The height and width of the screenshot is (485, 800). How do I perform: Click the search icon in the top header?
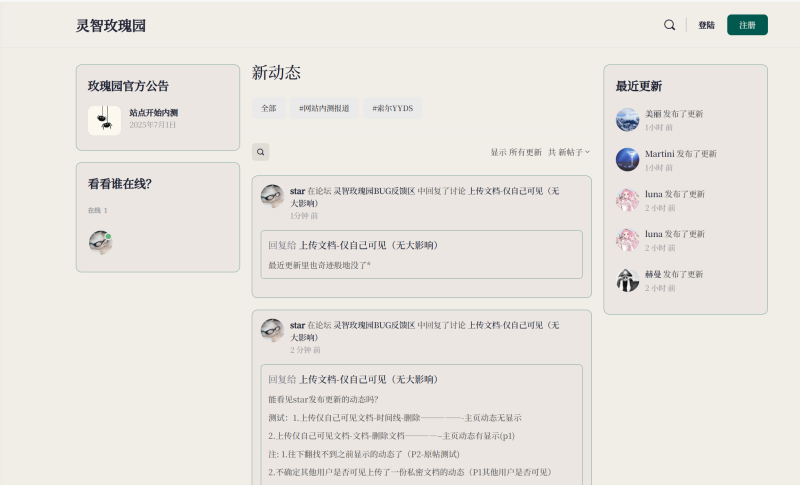[669, 25]
